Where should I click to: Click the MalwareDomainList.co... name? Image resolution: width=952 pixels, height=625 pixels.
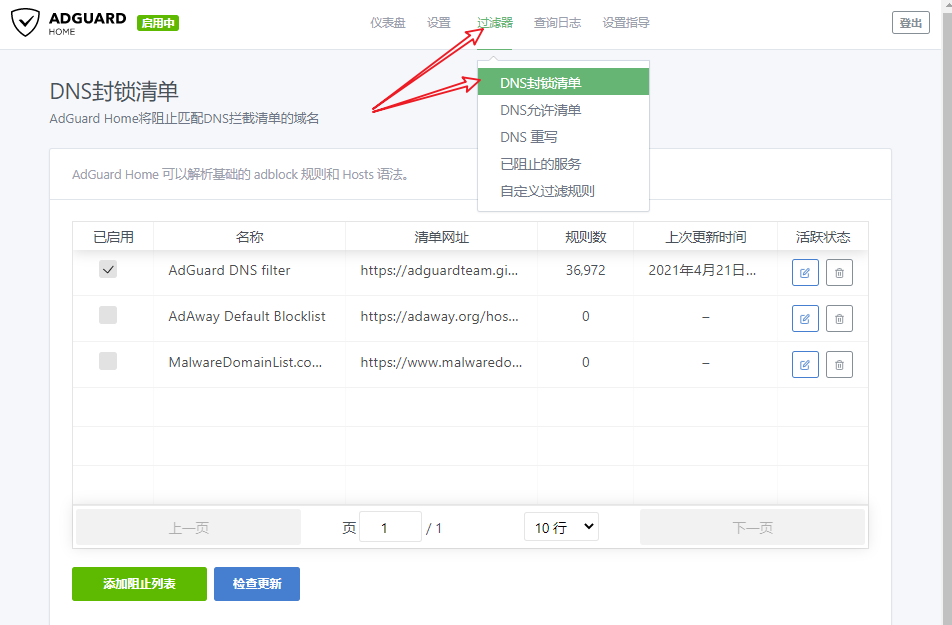(x=245, y=363)
